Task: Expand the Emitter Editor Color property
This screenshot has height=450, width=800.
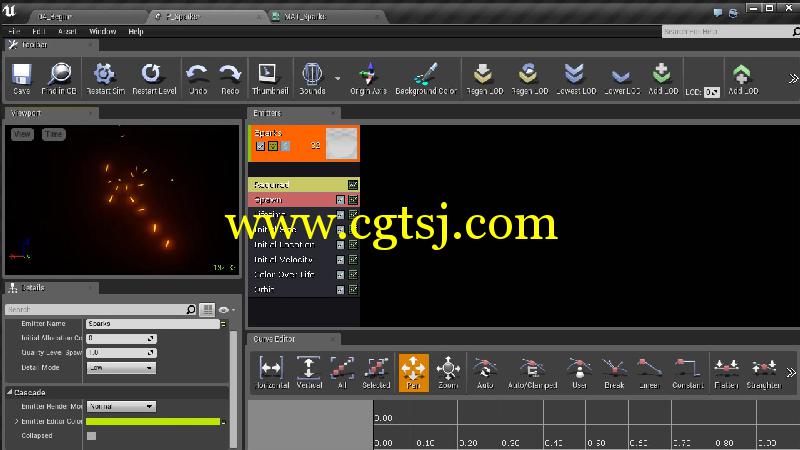Action: click(x=16, y=421)
